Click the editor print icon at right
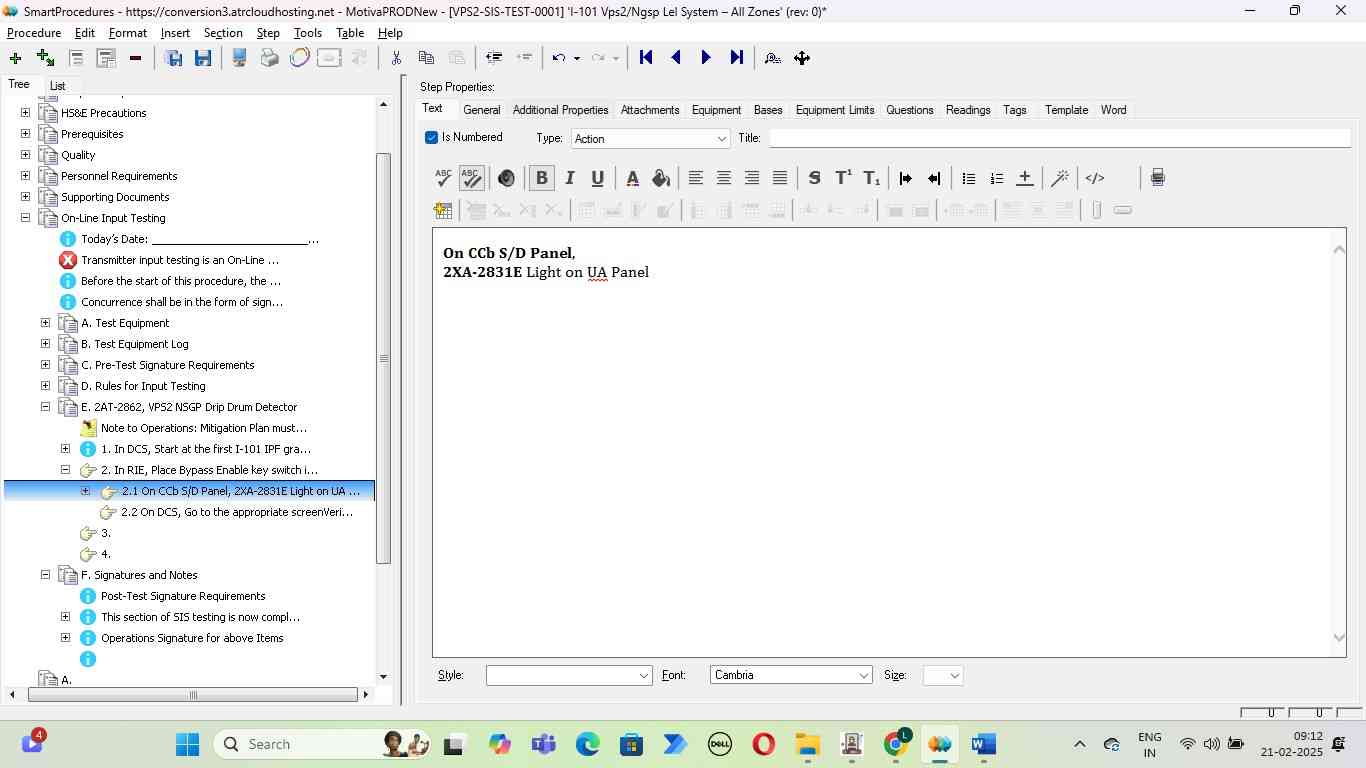 pyautogui.click(x=1158, y=178)
